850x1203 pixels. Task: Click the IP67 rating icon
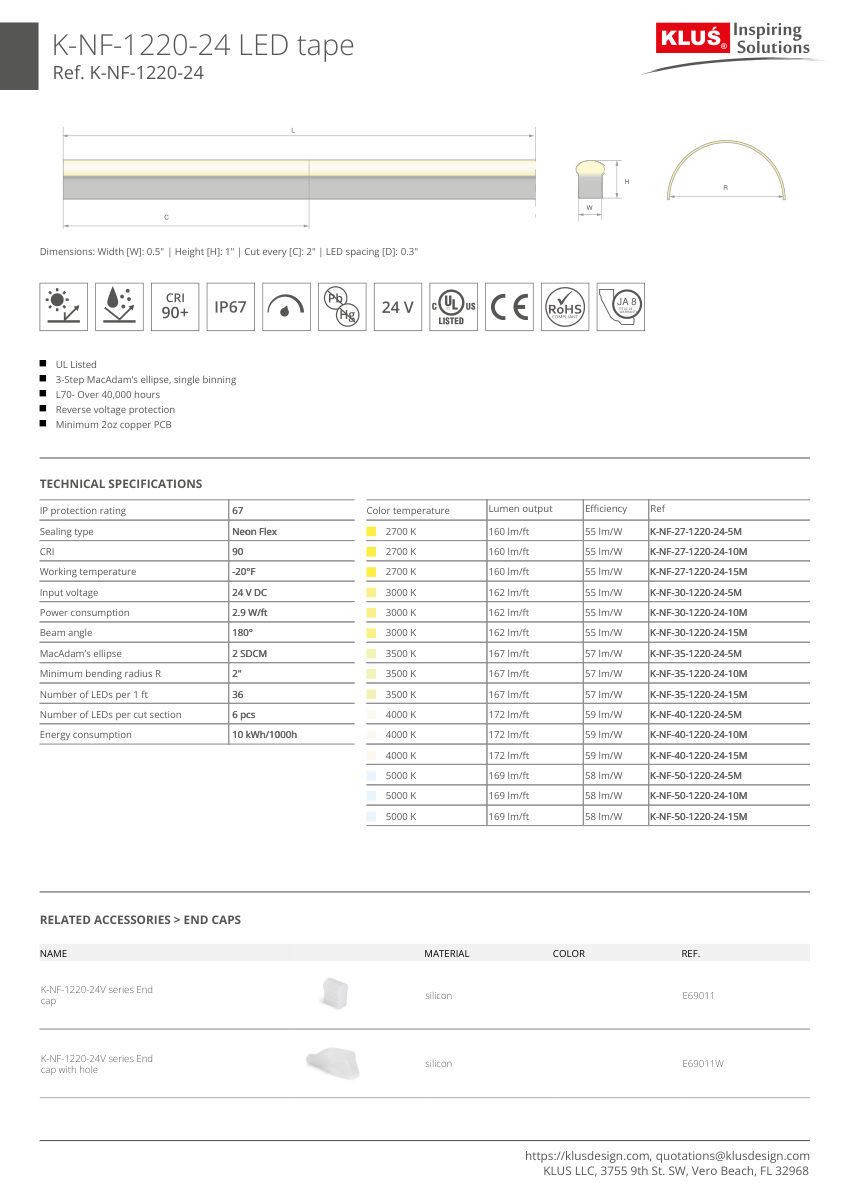[230, 307]
